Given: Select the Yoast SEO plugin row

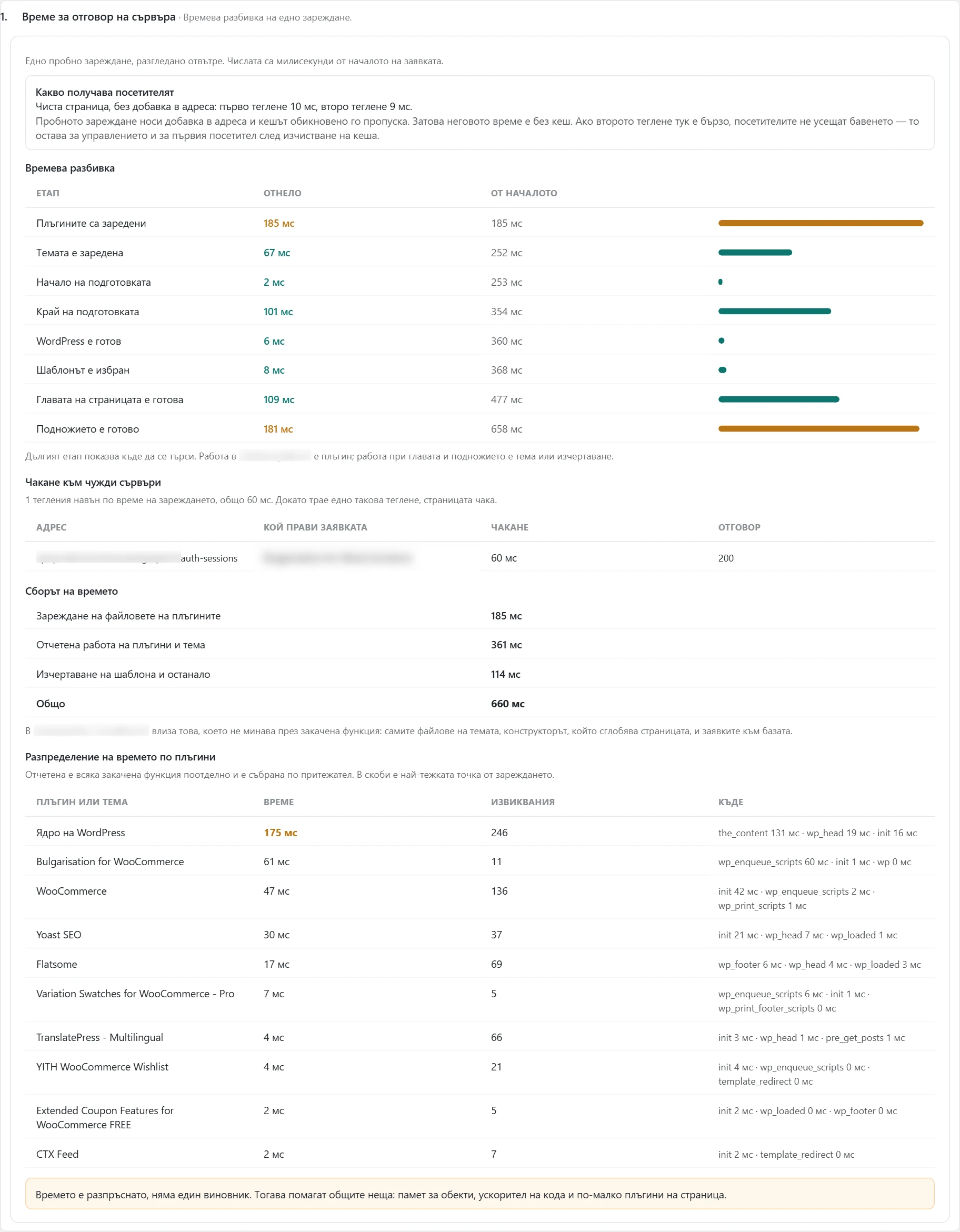Looking at the screenshot, I should point(480,935).
